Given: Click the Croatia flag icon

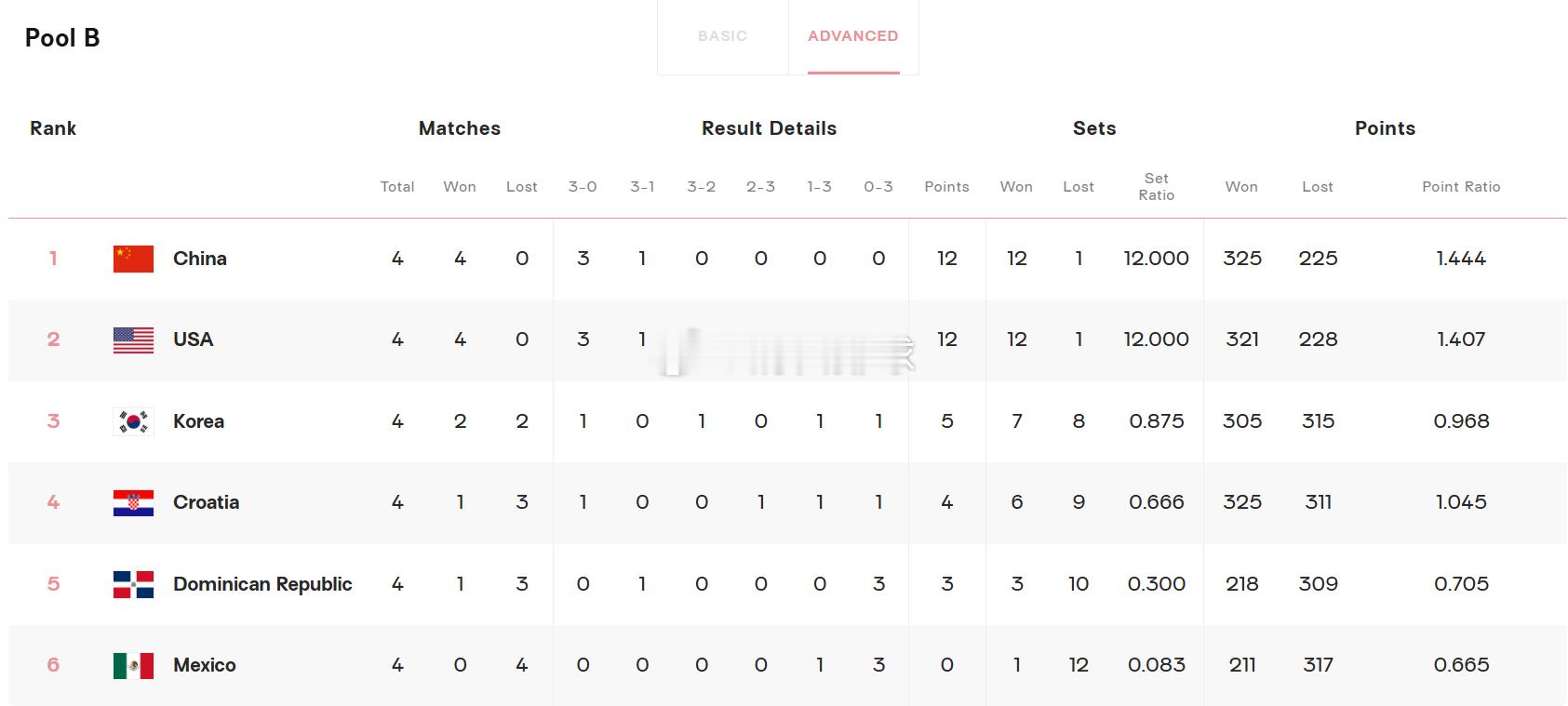Looking at the screenshot, I should pyautogui.click(x=133, y=502).
